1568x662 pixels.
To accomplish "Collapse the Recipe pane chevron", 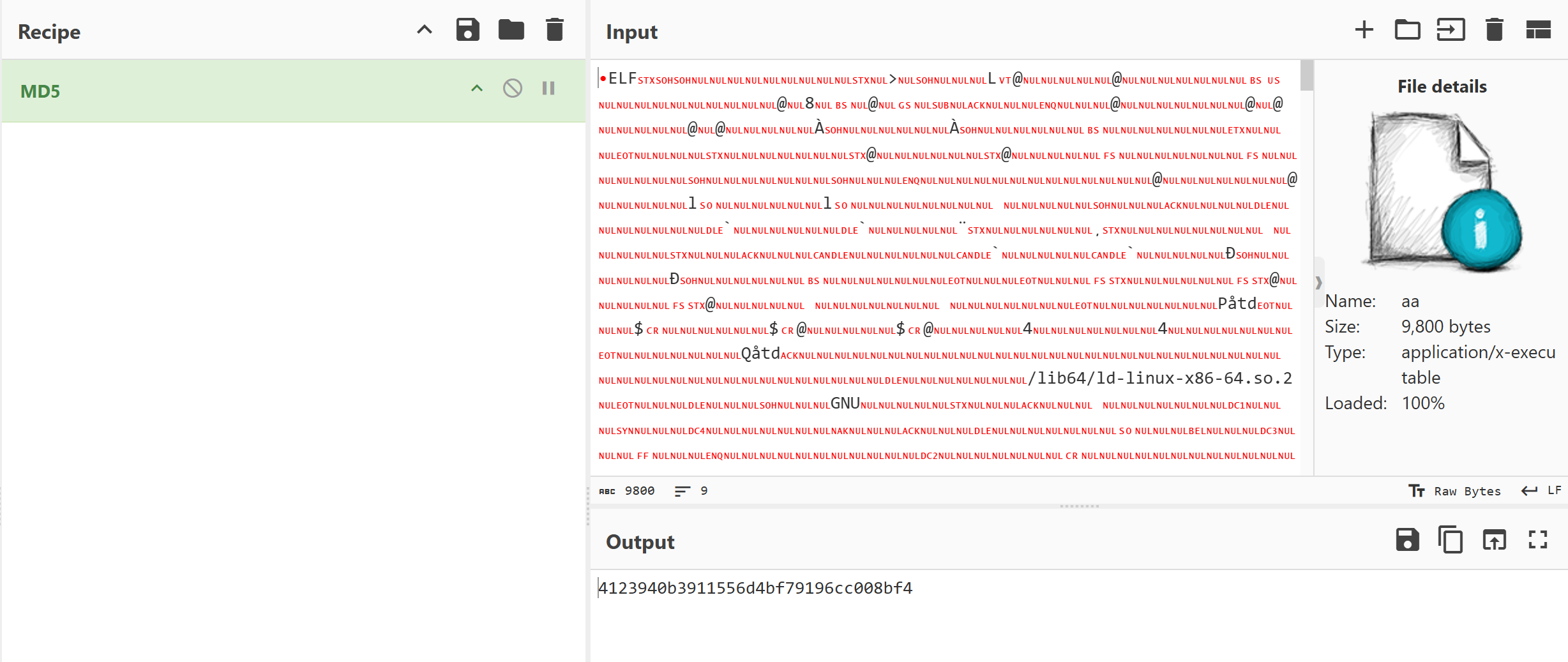I will (425, 30).
